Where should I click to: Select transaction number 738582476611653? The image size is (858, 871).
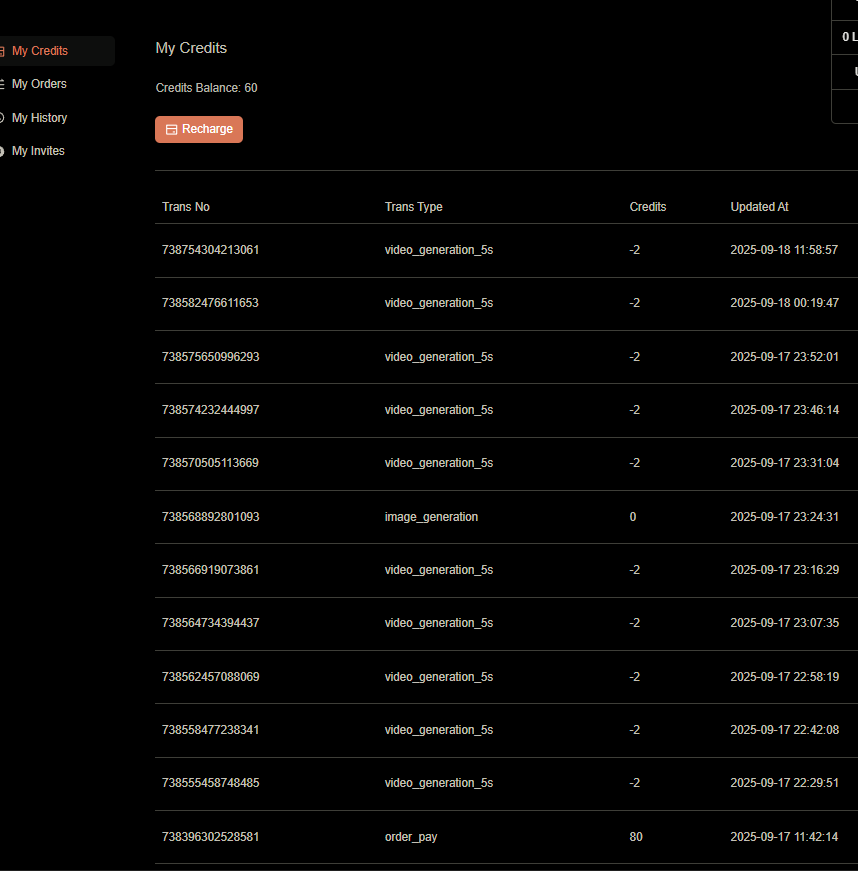[x=210, y=303]
